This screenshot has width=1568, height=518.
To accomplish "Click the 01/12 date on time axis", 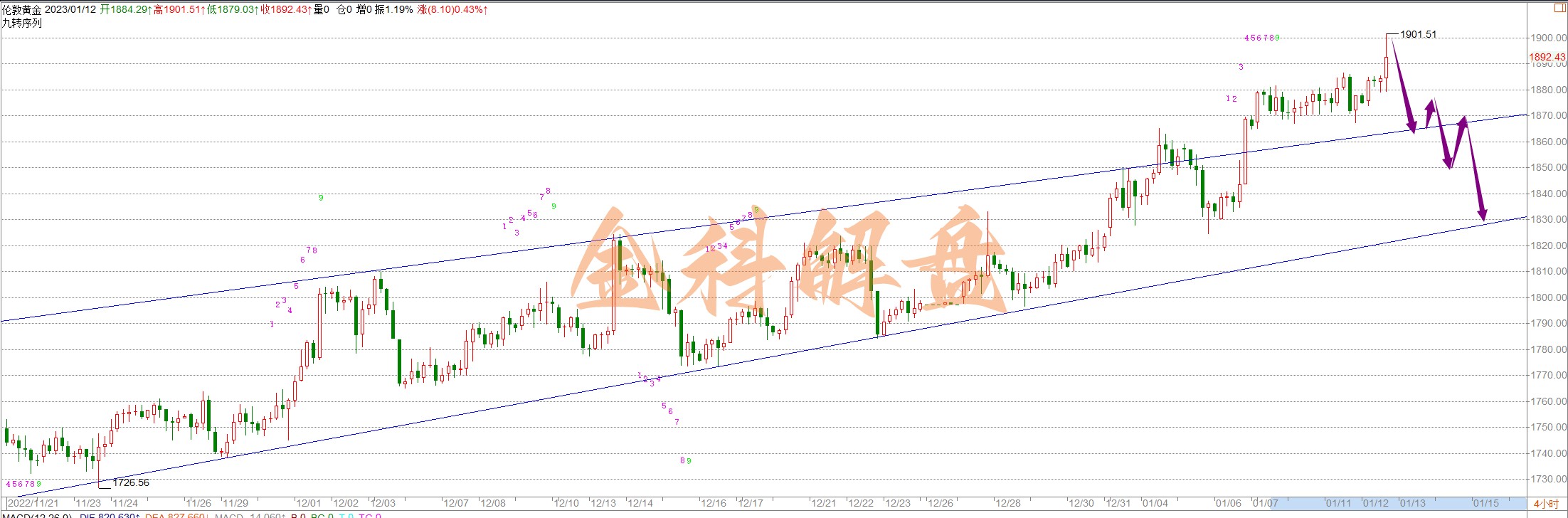I will 1376,503.
